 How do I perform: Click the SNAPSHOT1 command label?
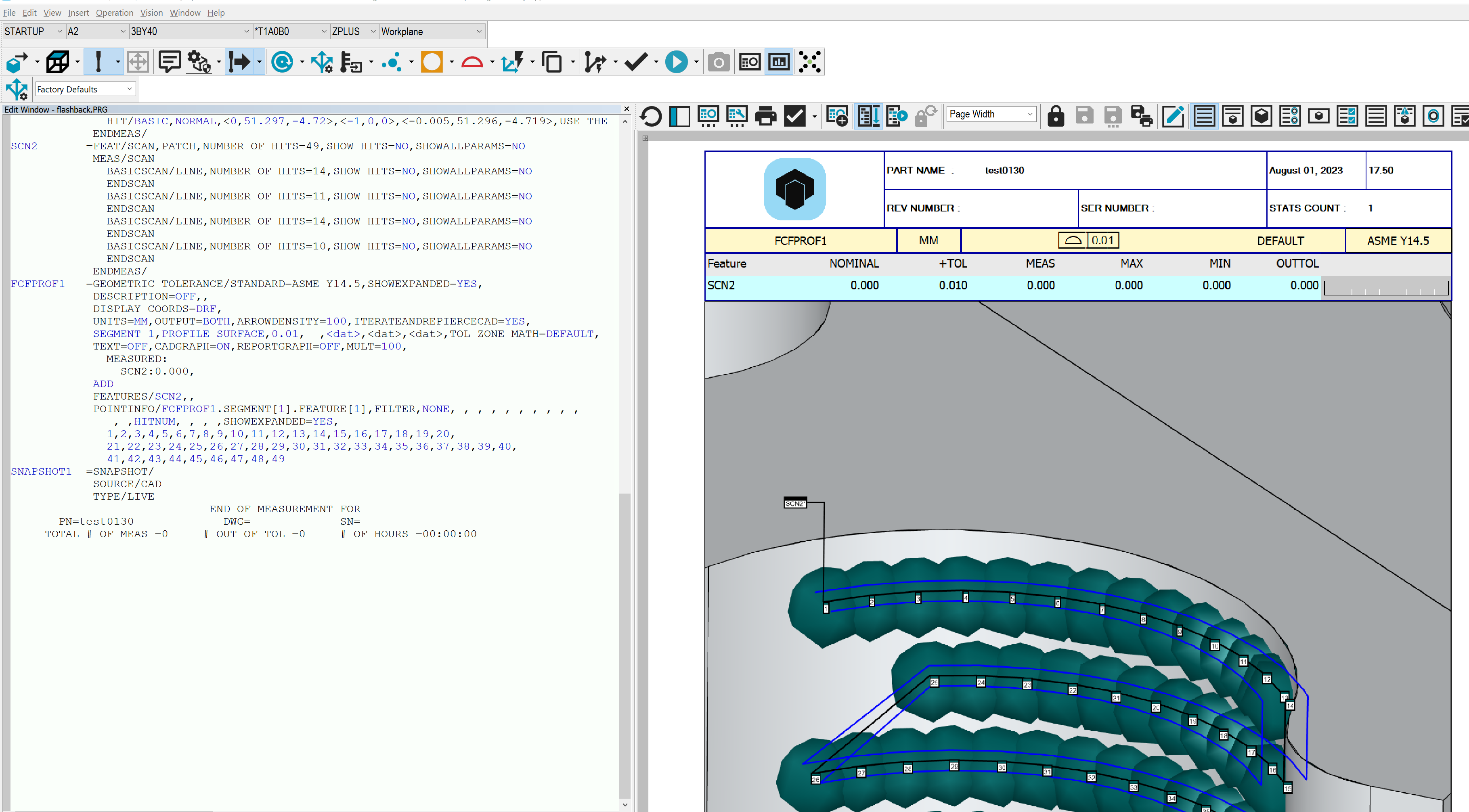(41, 471)
